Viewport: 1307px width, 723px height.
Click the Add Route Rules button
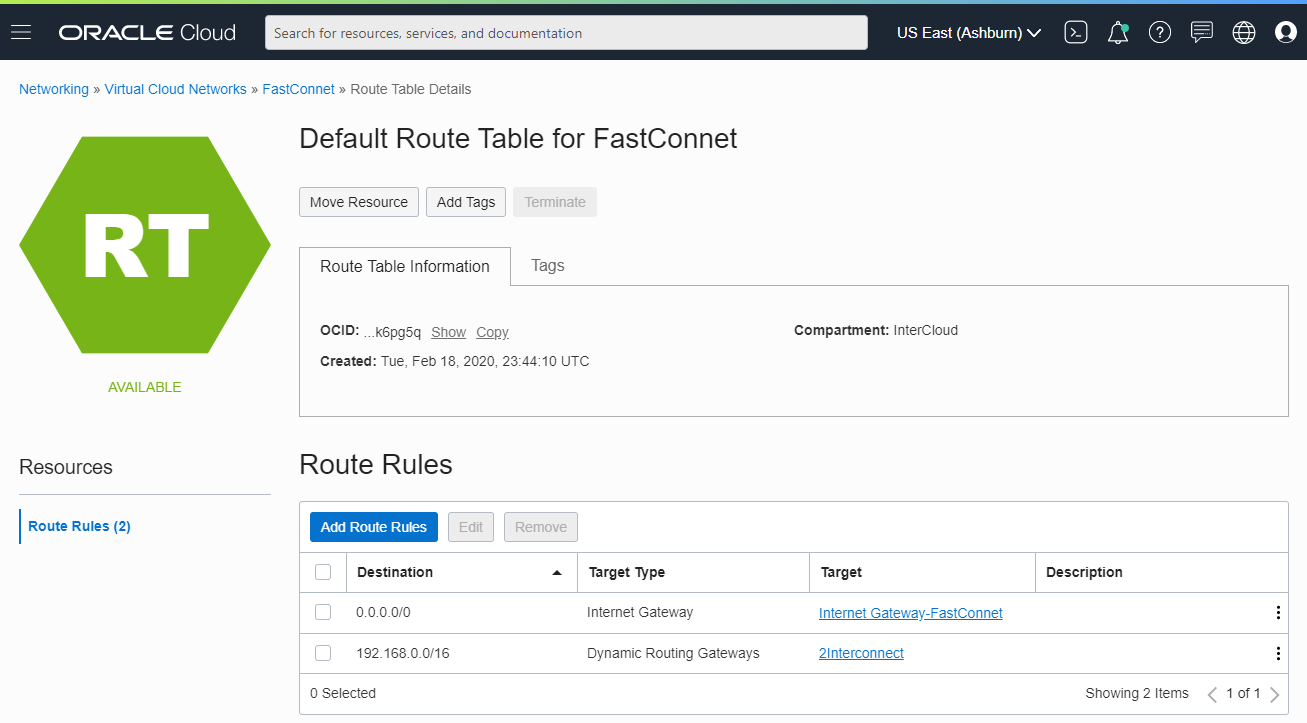pyautogui.click(x=373, y=526)
